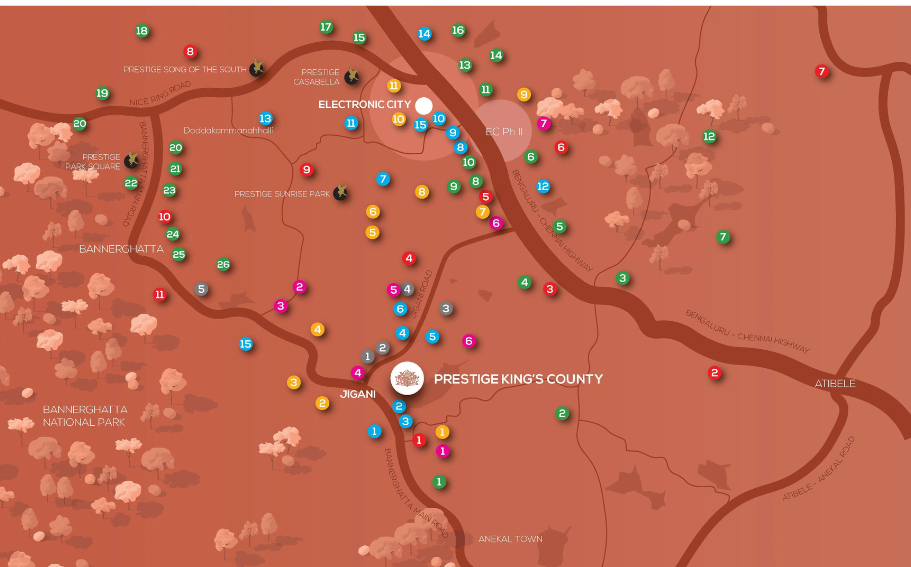Click the Anekal Town label
911x567 pixels.
(510, 539)
